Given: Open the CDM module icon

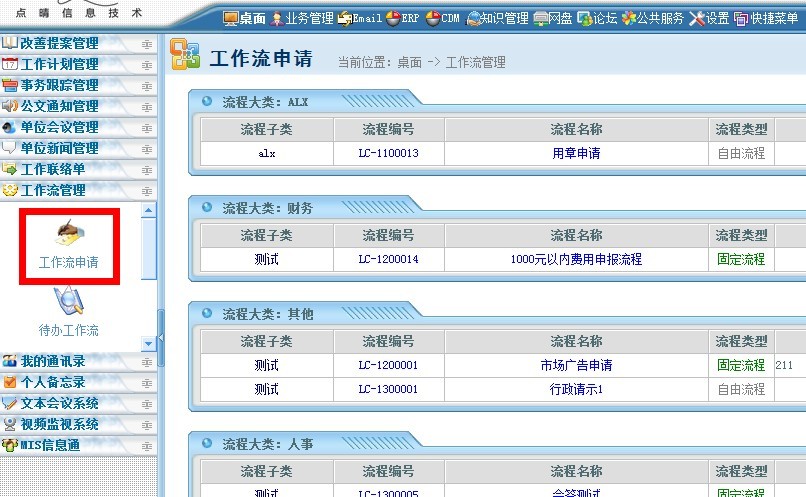Looking at the screenshot, I should click(432, 18).
